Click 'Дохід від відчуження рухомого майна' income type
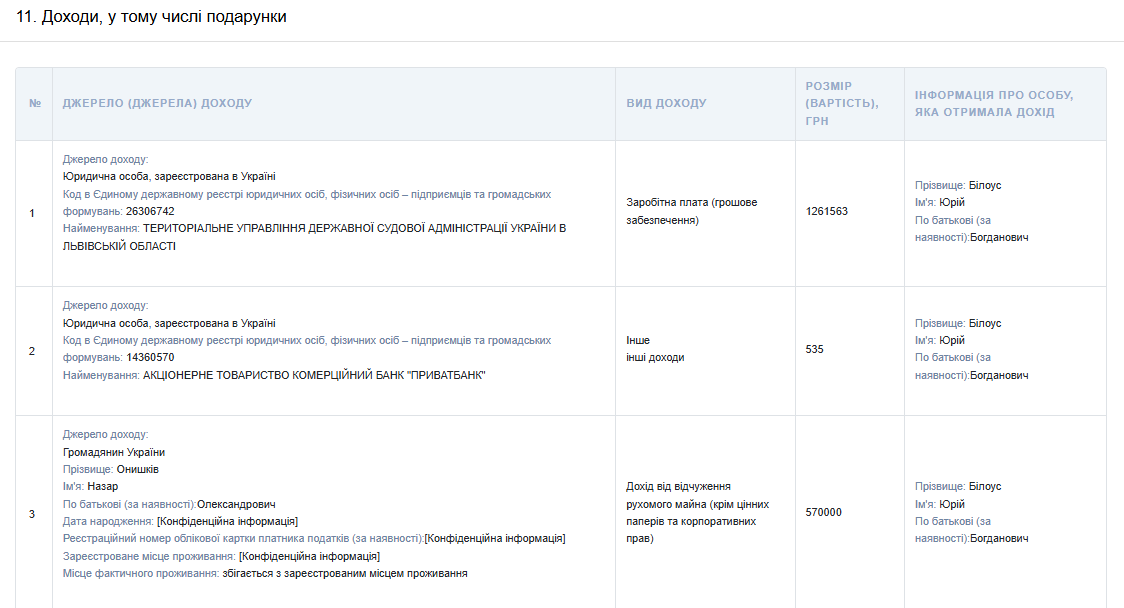Viewport: 1124px width, 608px height. [x=697, y=513]
